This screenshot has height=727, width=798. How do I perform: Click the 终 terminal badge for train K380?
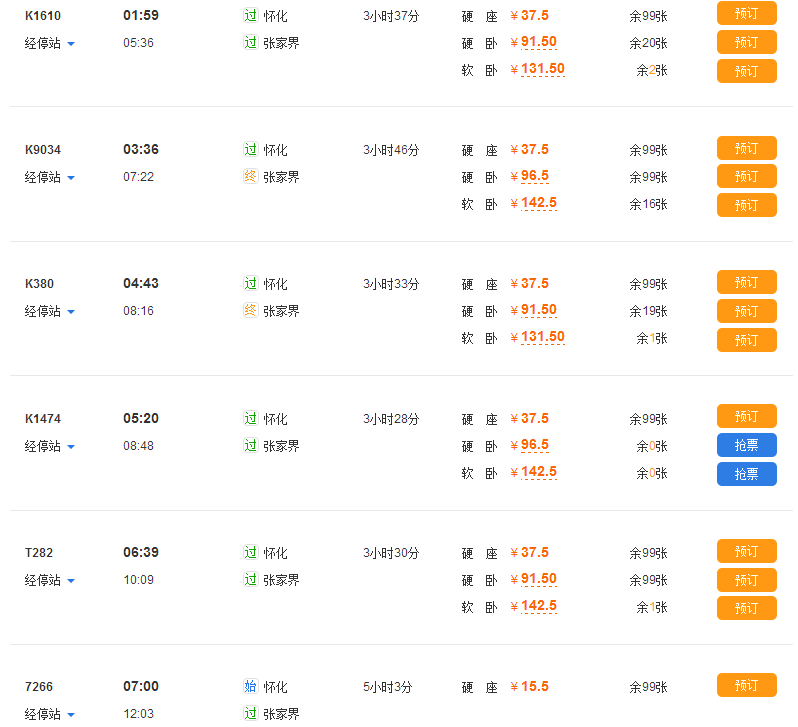coord(250,311)
